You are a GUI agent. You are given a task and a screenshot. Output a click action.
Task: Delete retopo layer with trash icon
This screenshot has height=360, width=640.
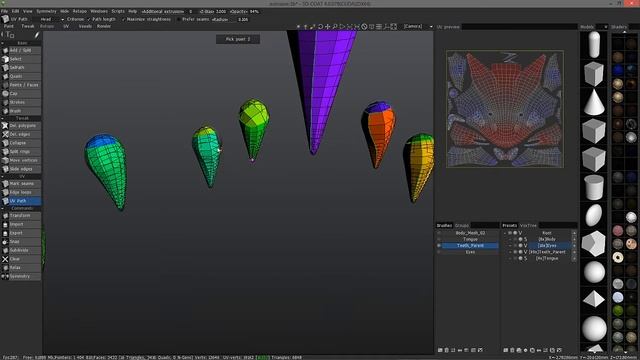point(447,350)
